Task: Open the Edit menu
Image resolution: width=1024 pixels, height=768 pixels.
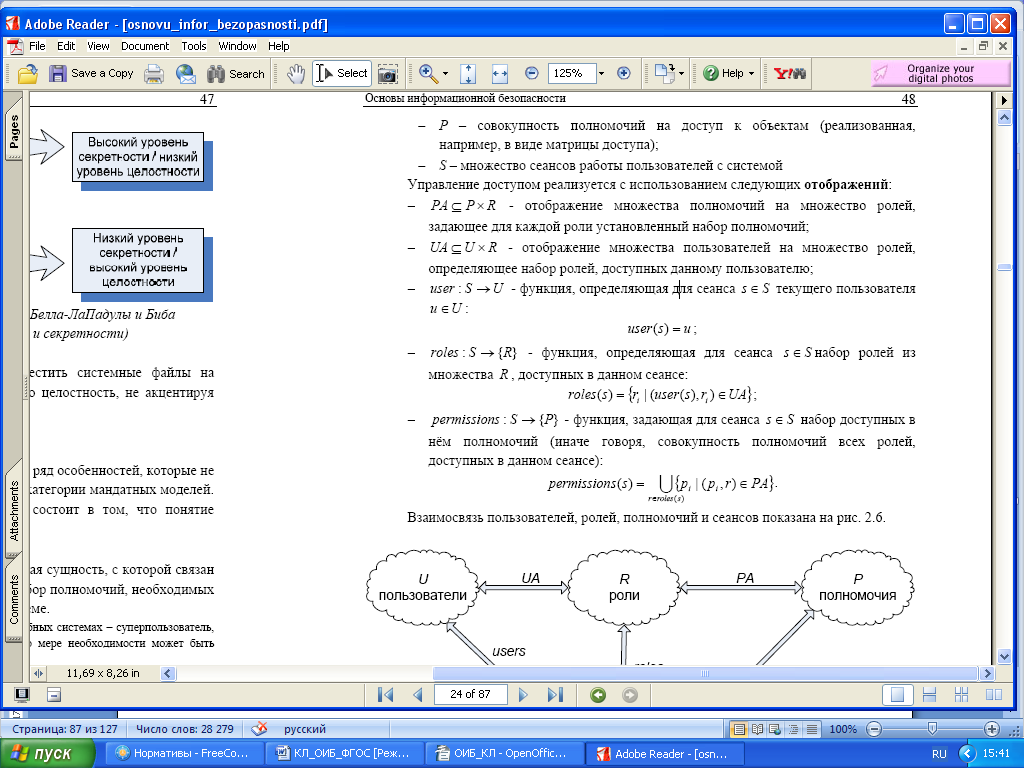Action: [66, 46]
